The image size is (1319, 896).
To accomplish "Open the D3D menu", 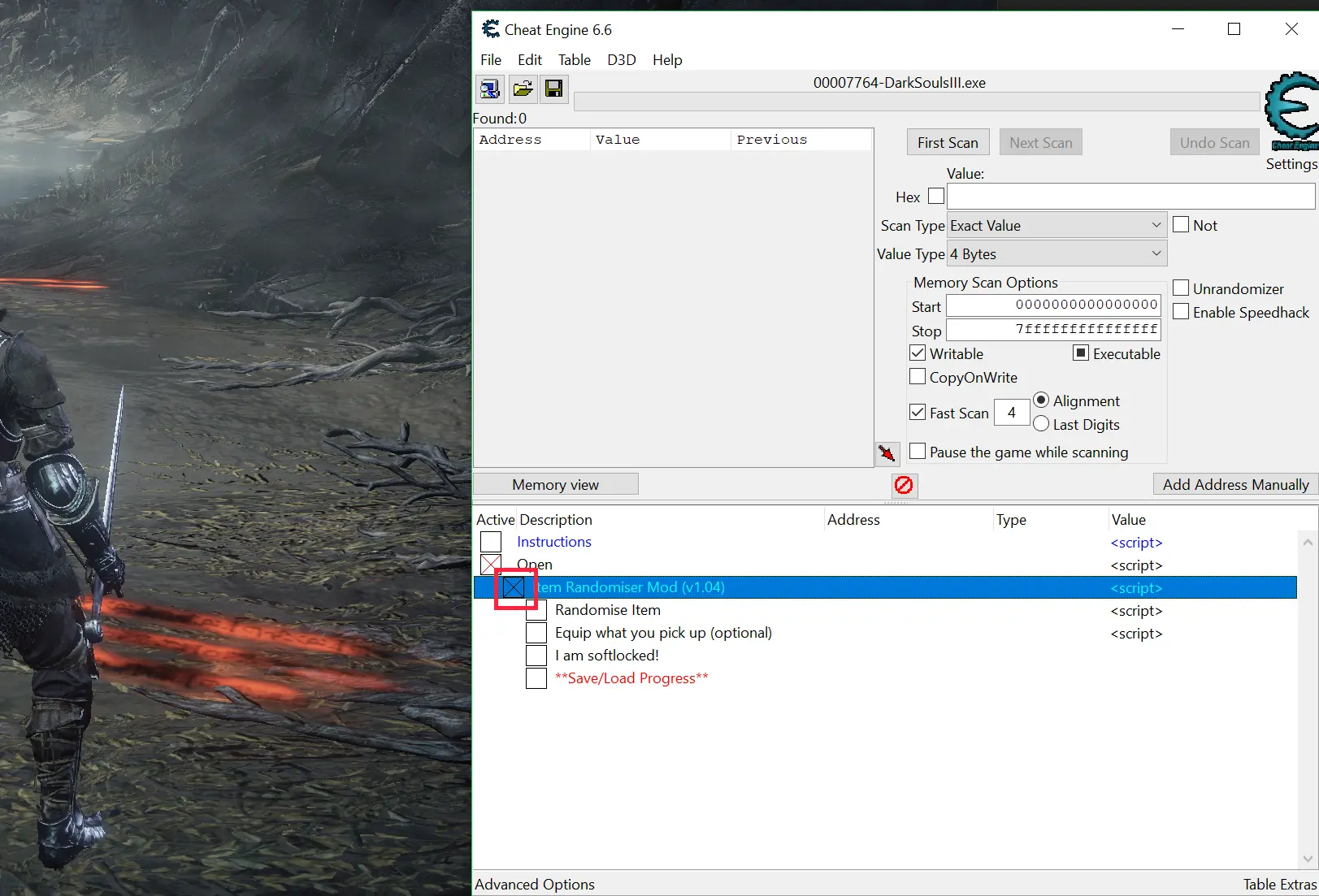I will (x=622, y=60).
